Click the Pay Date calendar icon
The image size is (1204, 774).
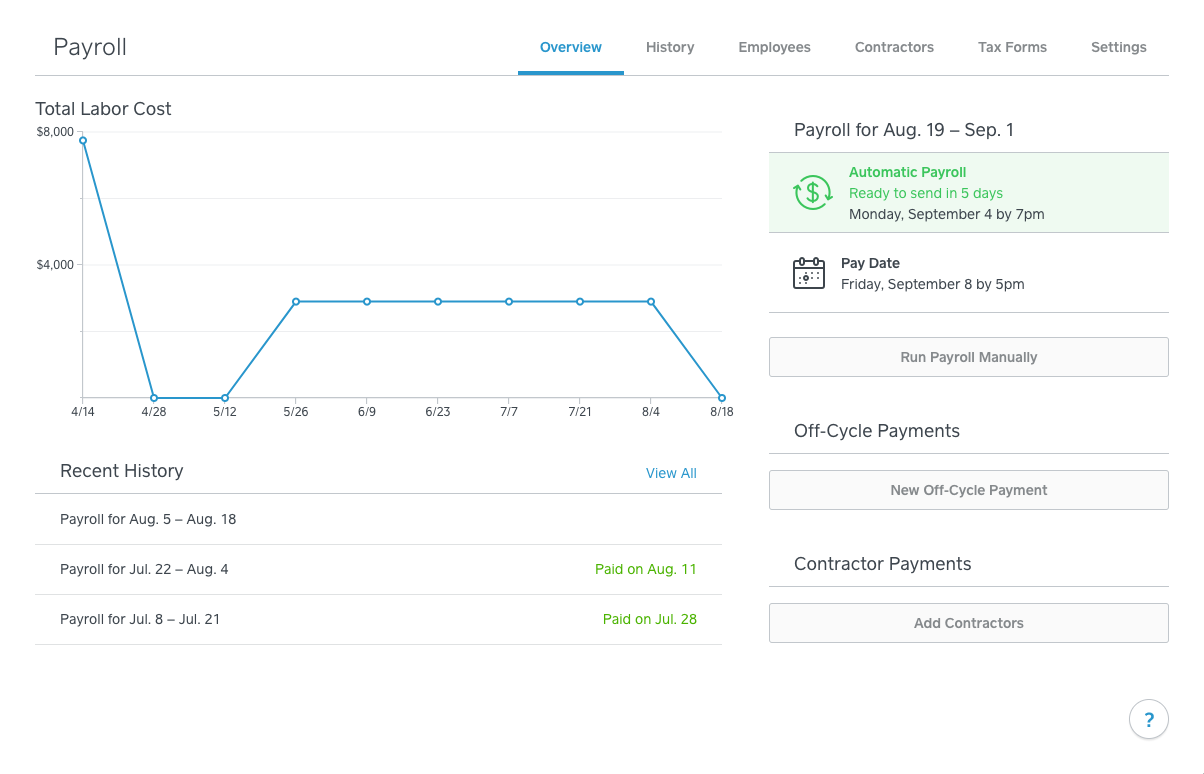pos(808,273)
